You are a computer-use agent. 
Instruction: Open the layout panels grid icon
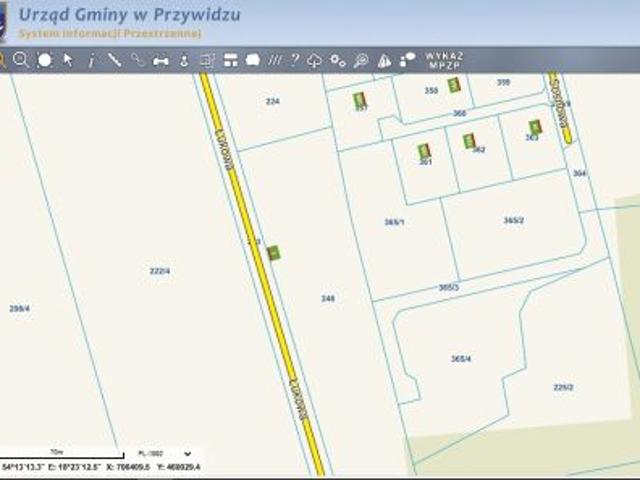coord(231,60)
